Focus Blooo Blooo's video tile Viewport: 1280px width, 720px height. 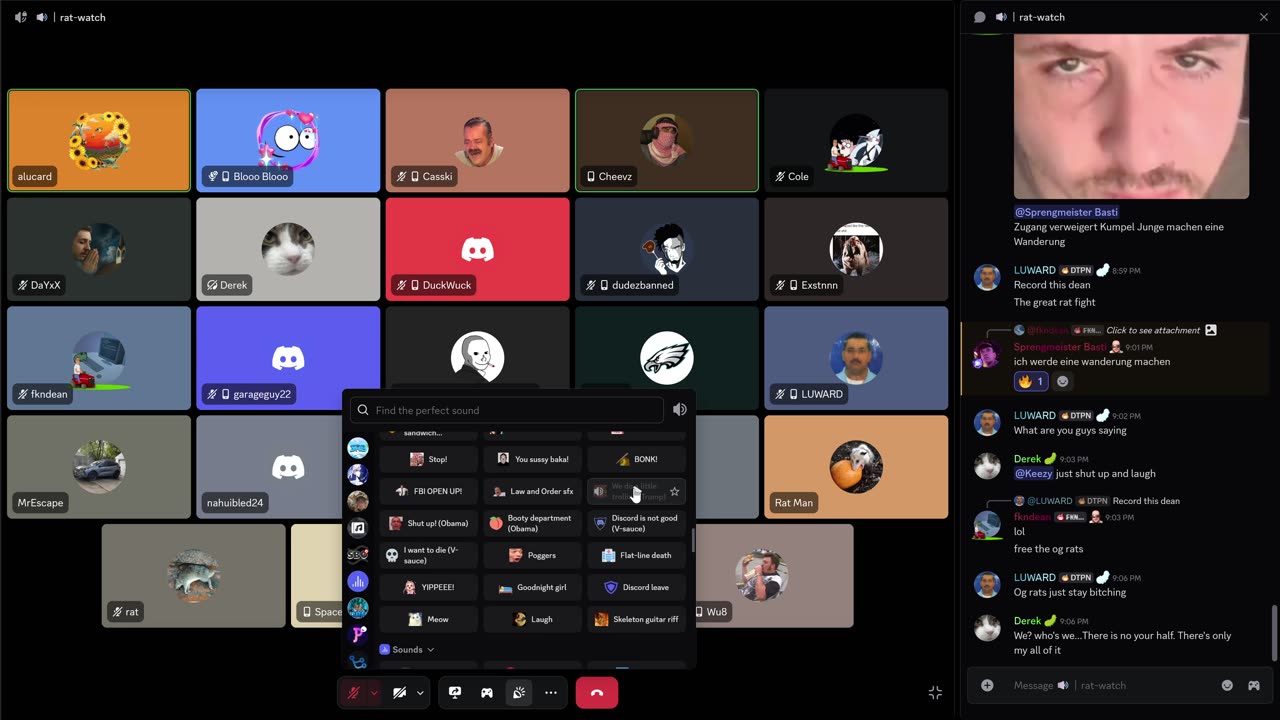[x=288, y=140]
